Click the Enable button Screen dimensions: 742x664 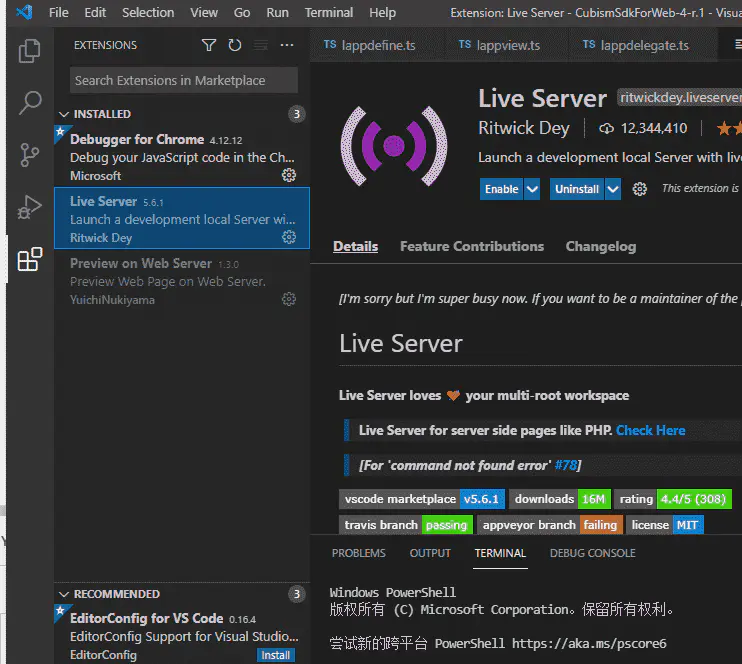[x=501, y=189]
